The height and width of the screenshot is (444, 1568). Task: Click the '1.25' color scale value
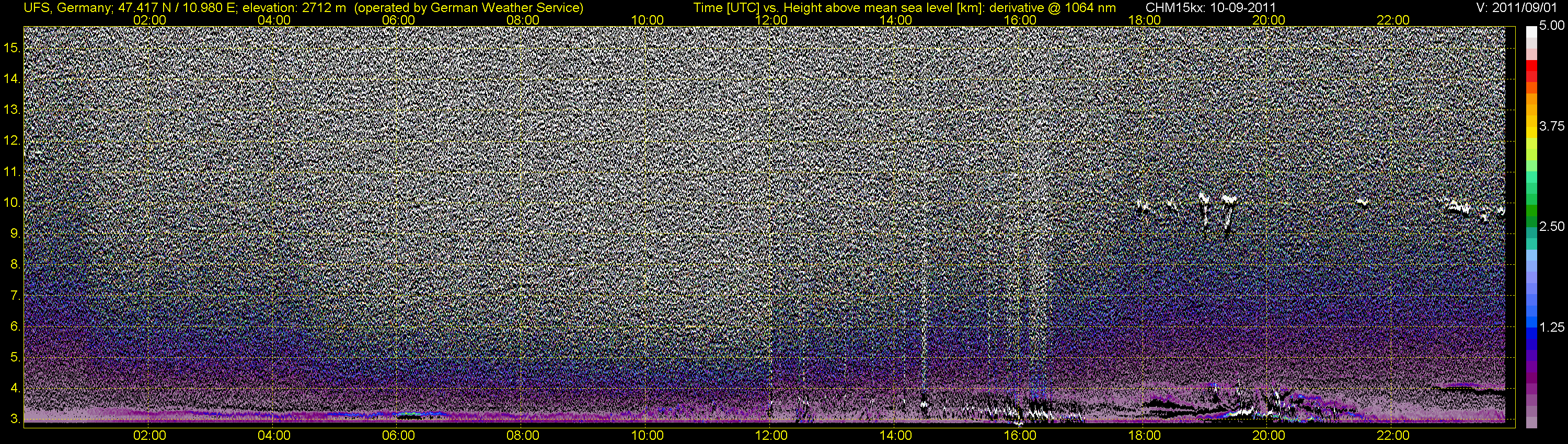pyautogui.click(x=1552, y=327)
